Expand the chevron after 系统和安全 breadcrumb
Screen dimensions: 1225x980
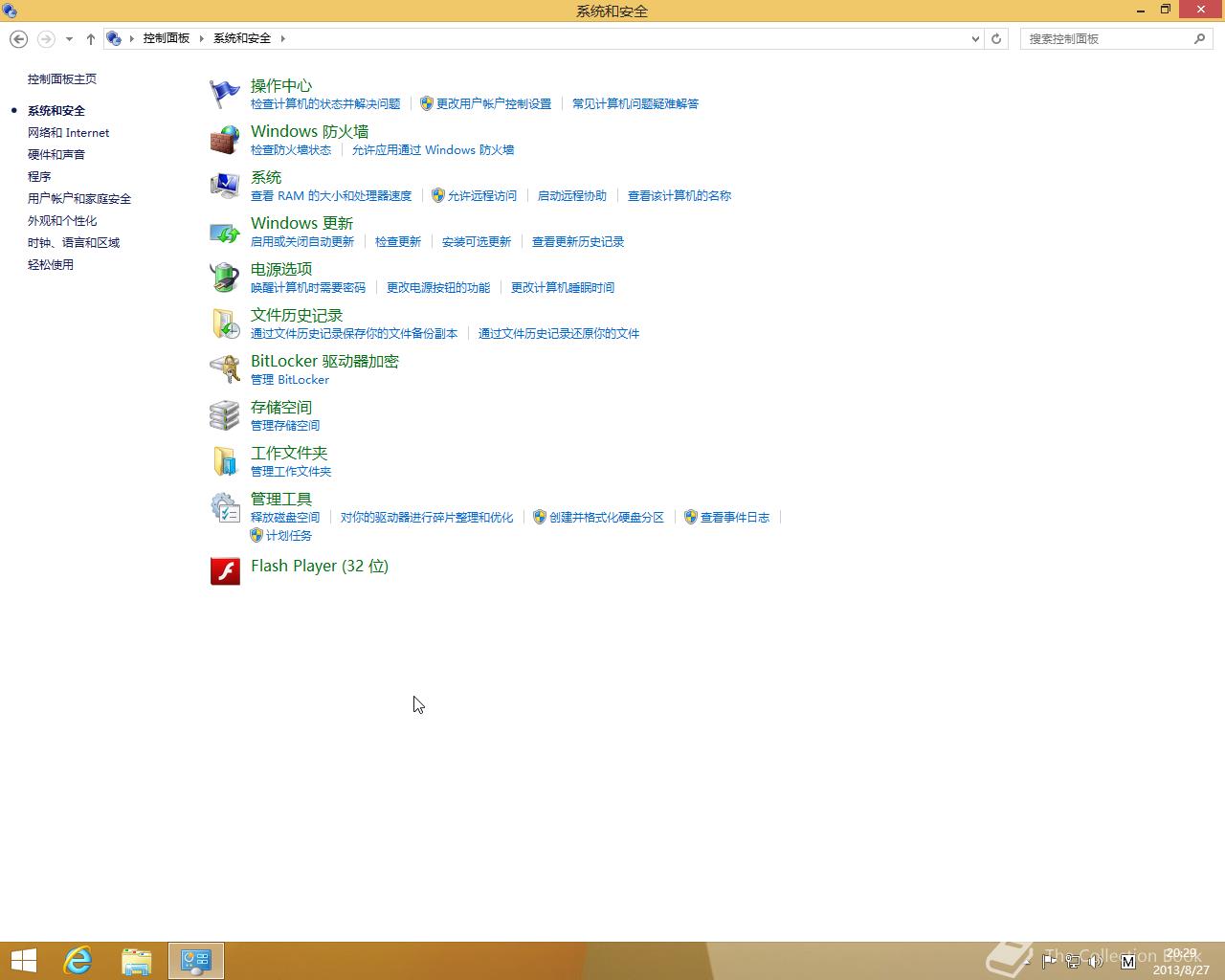[283, 38]
